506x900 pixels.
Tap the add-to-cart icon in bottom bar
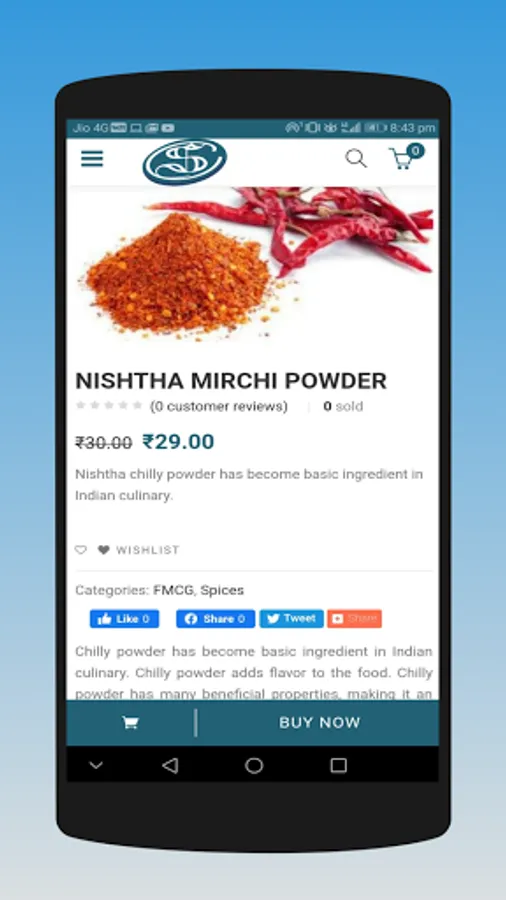pos(130,723)
